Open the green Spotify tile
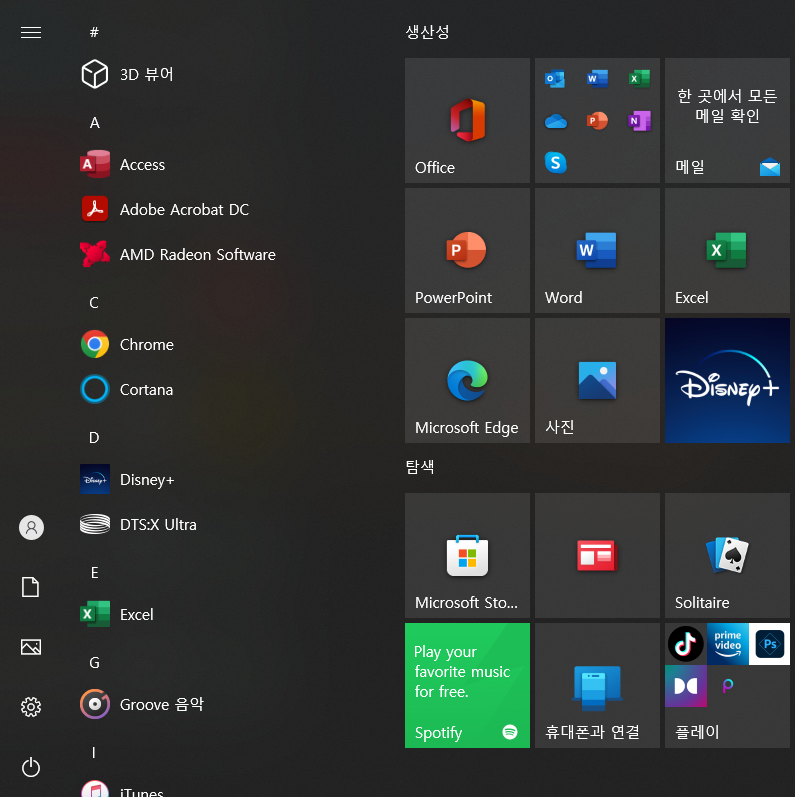 pyautogui.click(x=467, y=686)
